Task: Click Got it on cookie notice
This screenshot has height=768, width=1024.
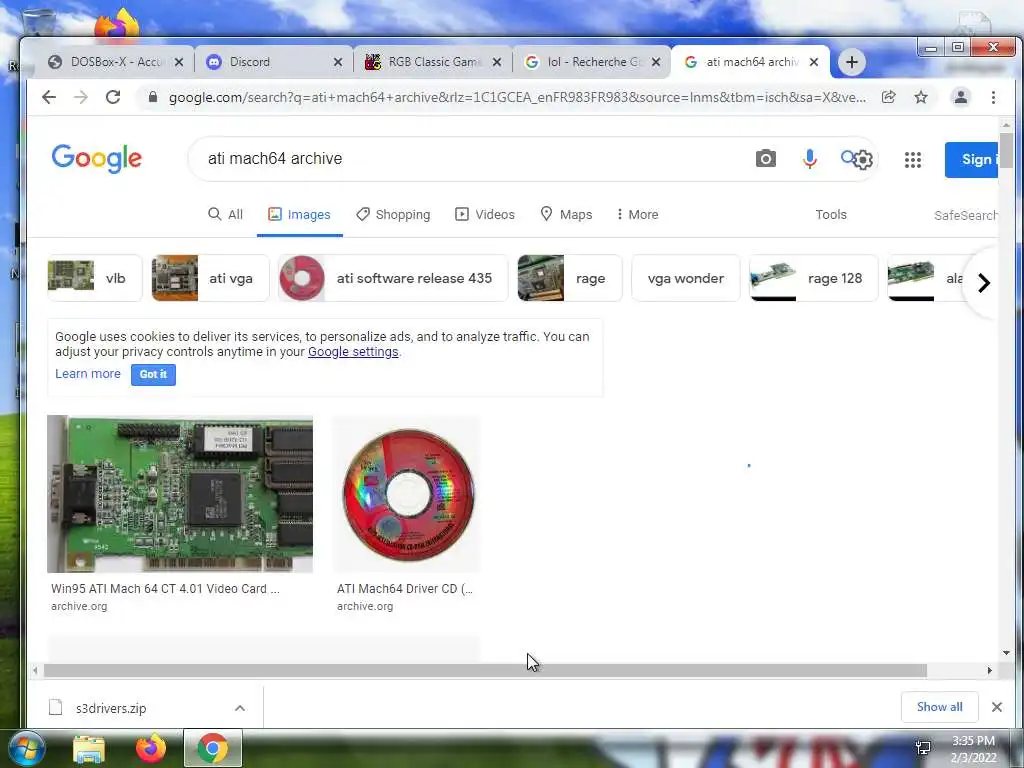Action: pos(153,374)
